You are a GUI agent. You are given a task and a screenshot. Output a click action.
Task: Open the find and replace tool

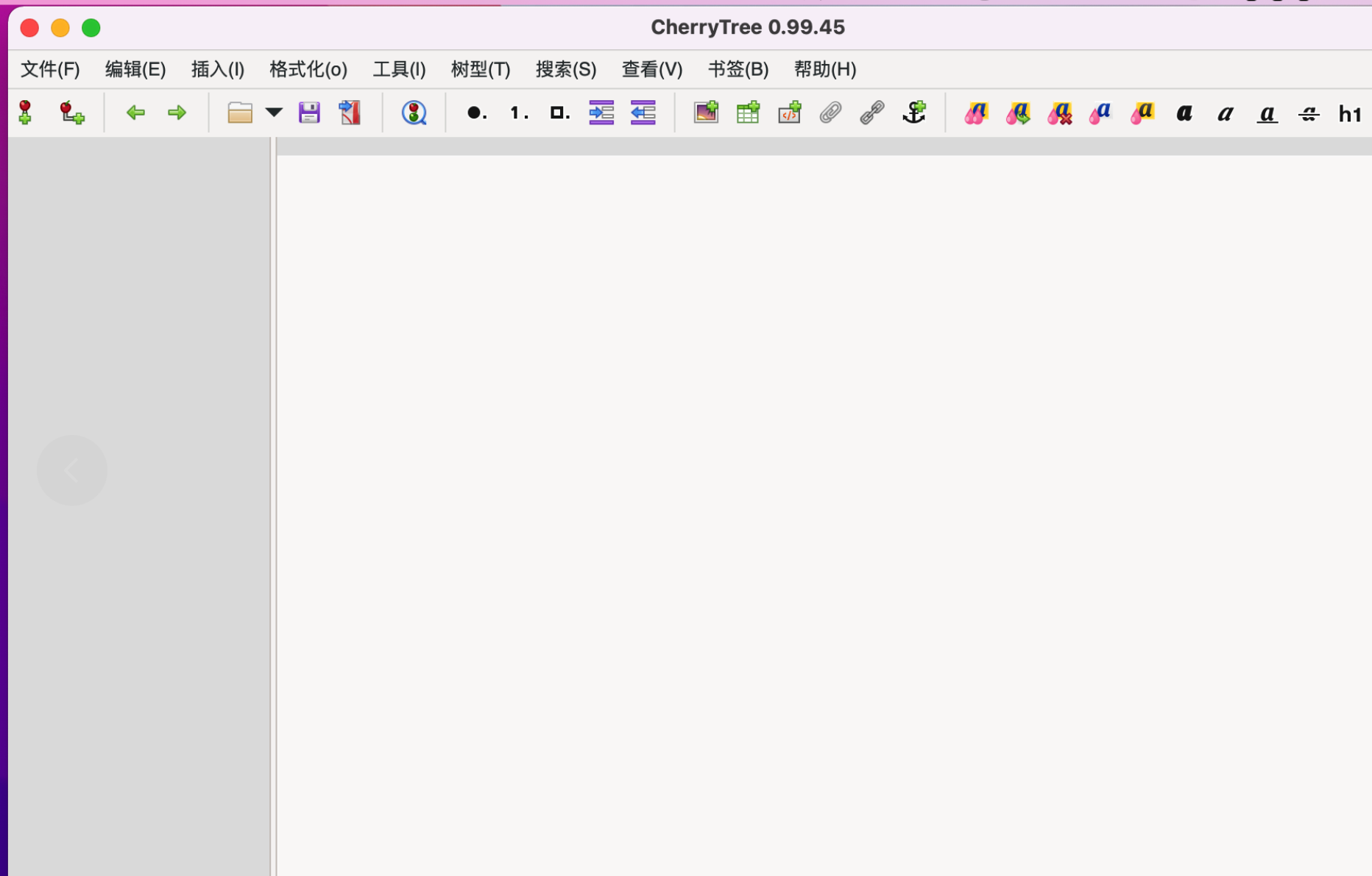[414, 113]
